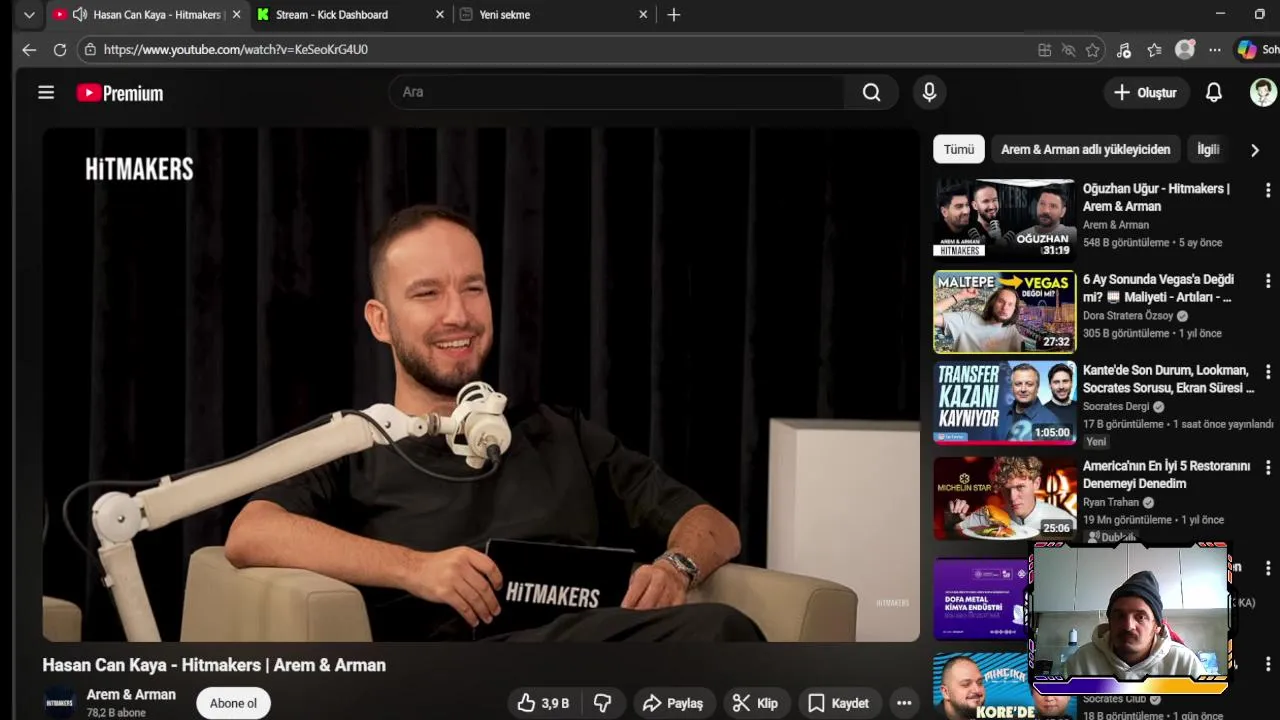Viewport: 1280px width, 720px height.
Task: Select the Arem & Arman adlı yükleyiciden chip
Action: pos(1085,149)
